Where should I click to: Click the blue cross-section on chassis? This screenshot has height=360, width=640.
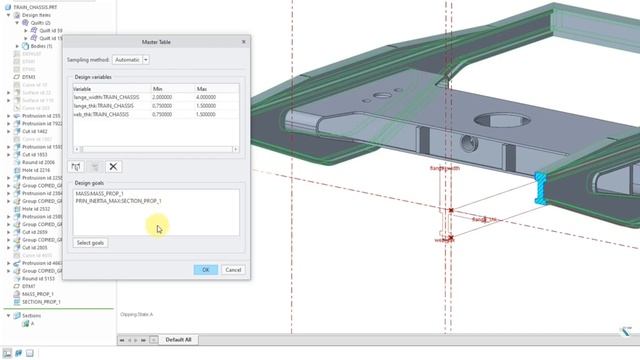(x=540, y=188)
